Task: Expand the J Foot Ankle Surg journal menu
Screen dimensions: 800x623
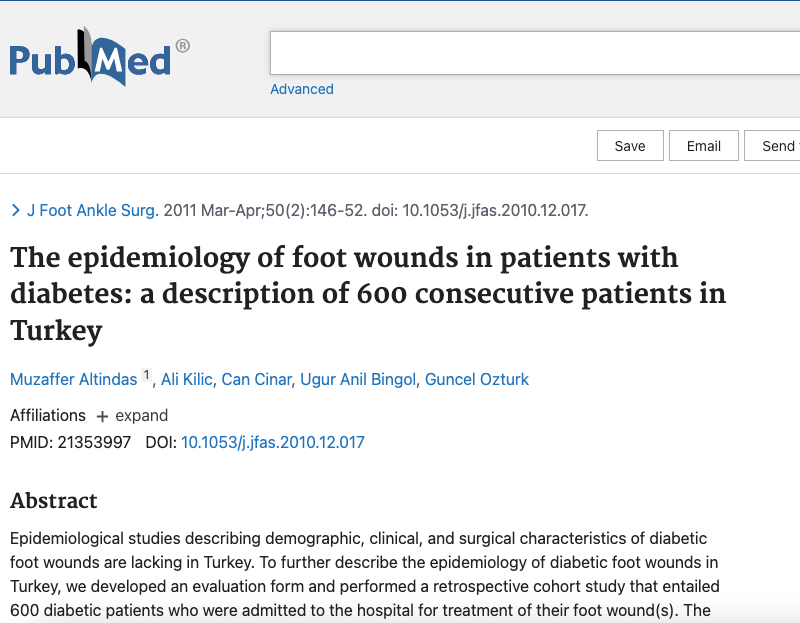Action: tap(92, 210)
